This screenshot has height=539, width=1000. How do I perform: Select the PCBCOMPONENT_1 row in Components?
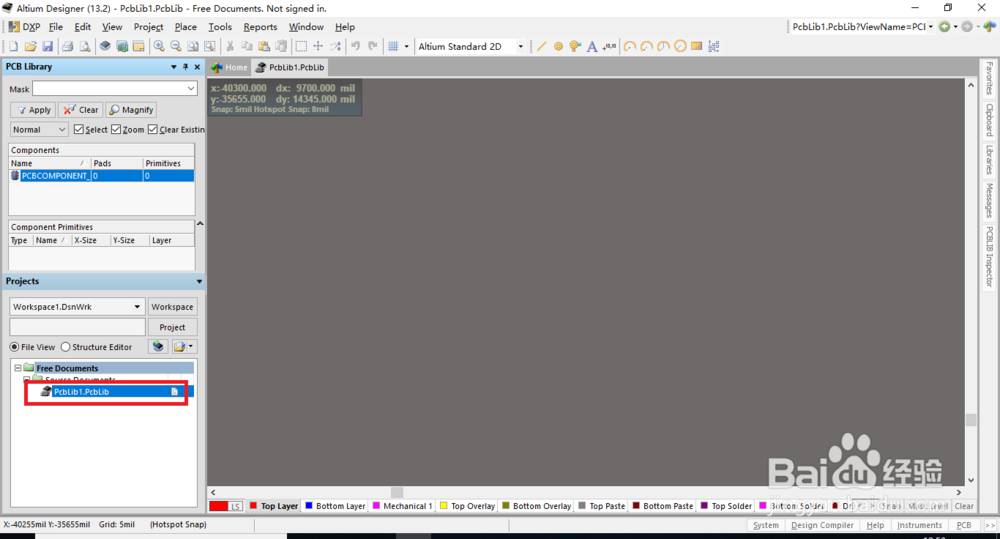coord(101,175)
